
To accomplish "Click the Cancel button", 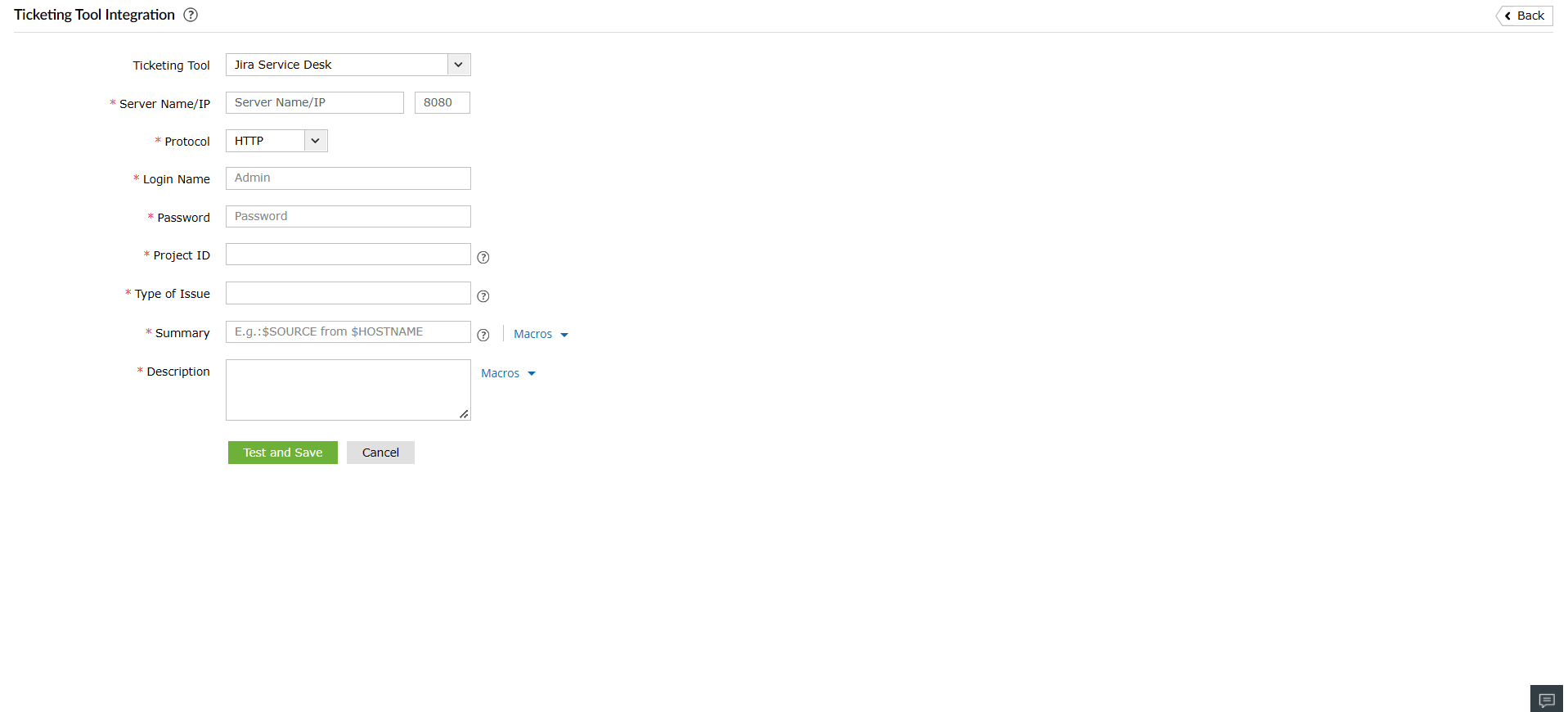I will click(x=380, y=453).
